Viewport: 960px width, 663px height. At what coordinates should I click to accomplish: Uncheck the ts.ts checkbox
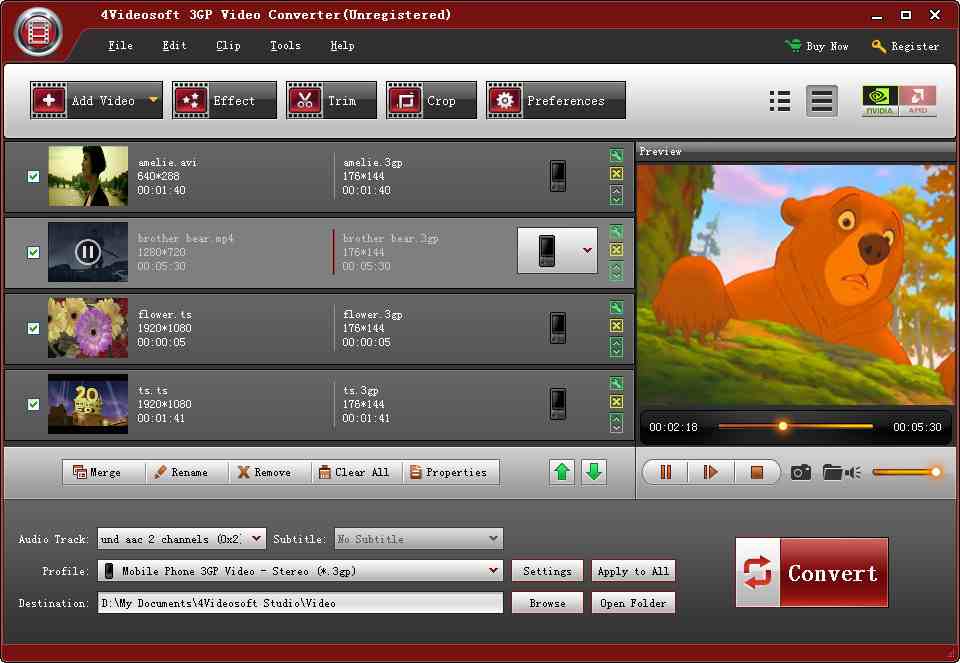(34, 404)
